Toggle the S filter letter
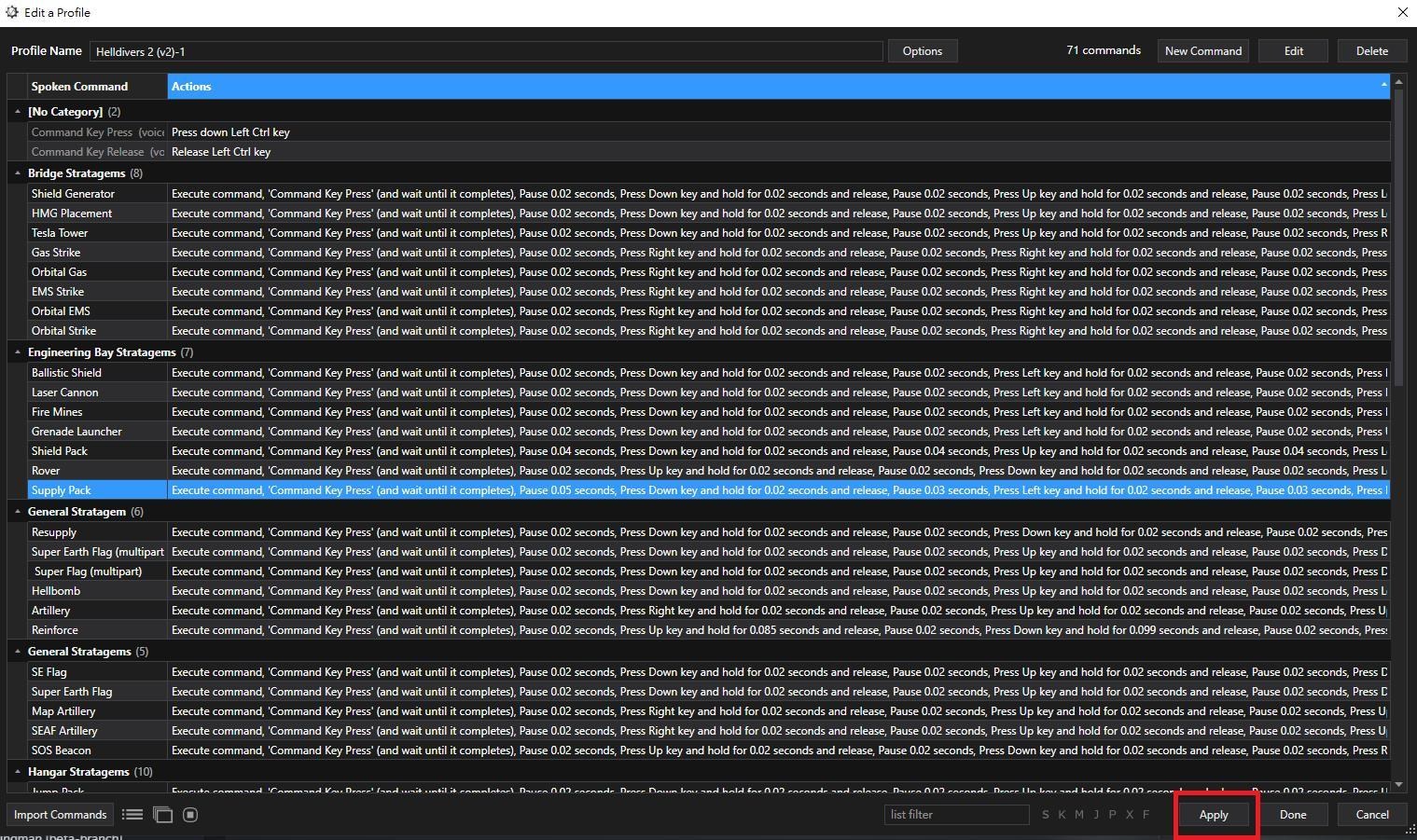Image resolution: width=1417 pixels, height=840 pixels. (1045, 815)
